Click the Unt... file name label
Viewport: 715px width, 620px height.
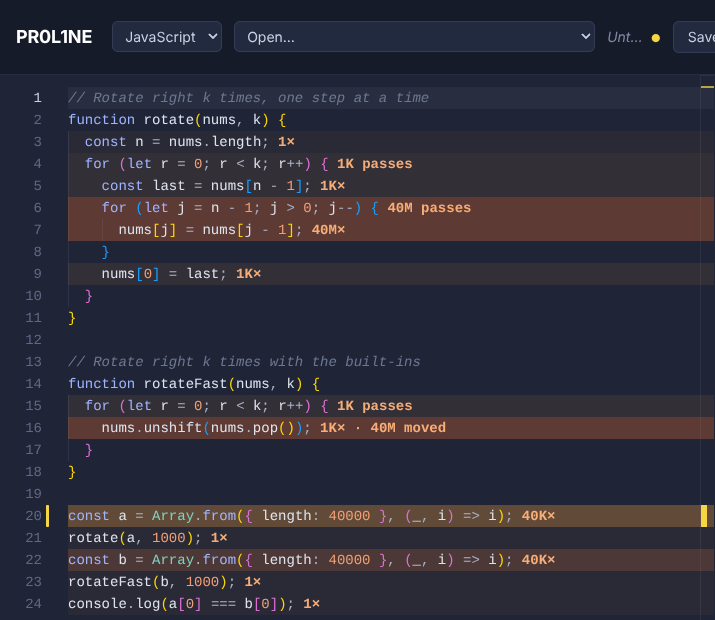pos(624,37)
